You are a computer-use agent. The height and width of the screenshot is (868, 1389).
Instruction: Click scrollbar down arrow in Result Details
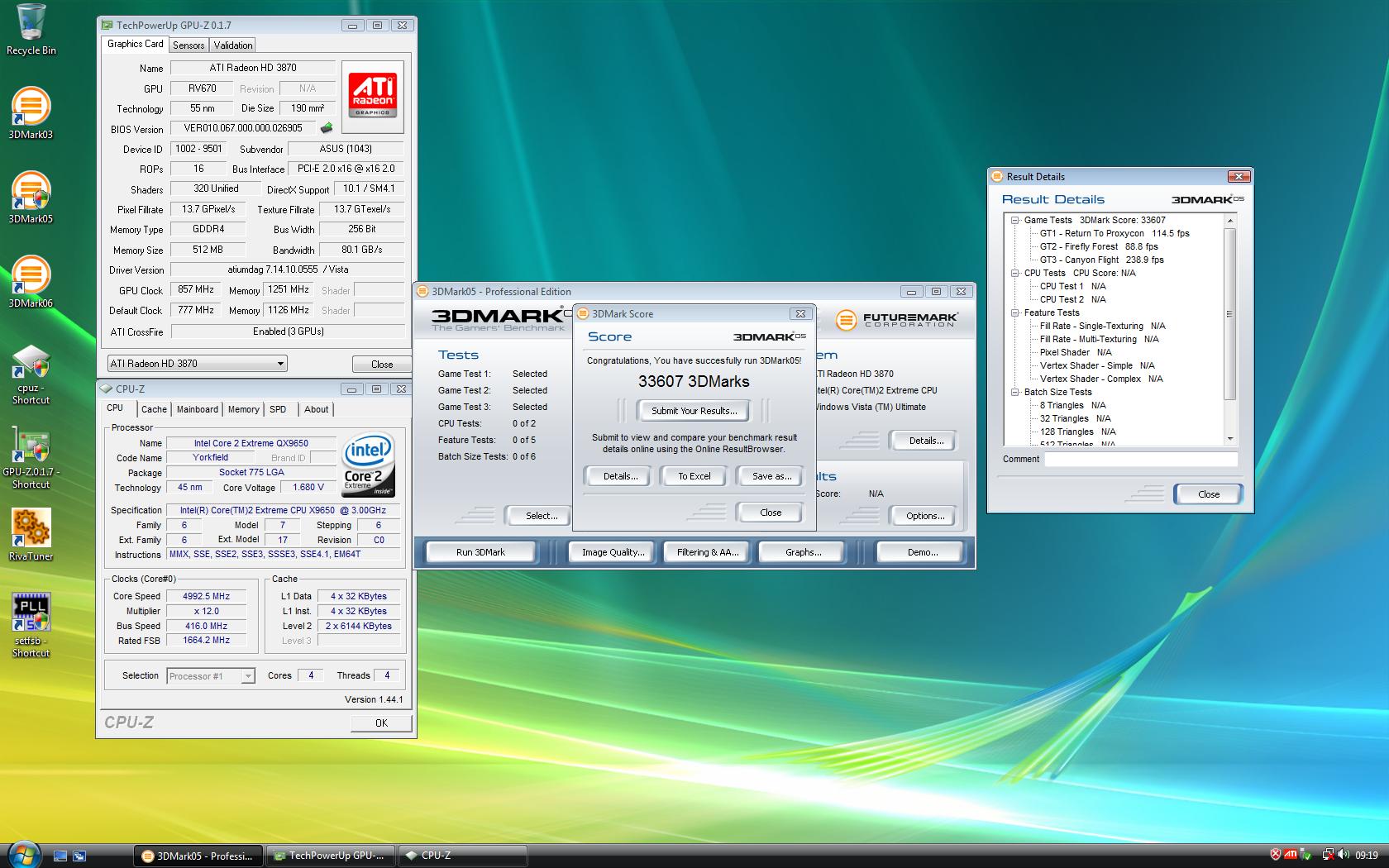point(1230,439)
